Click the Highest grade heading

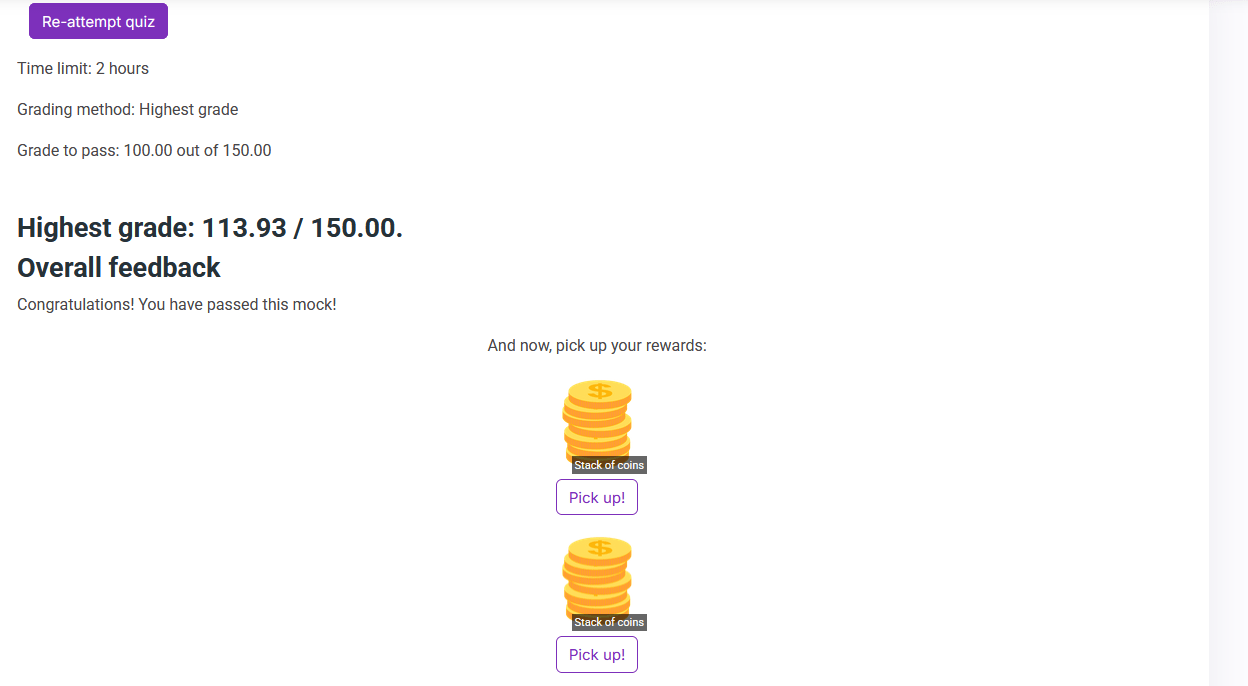tap(210, 228)
